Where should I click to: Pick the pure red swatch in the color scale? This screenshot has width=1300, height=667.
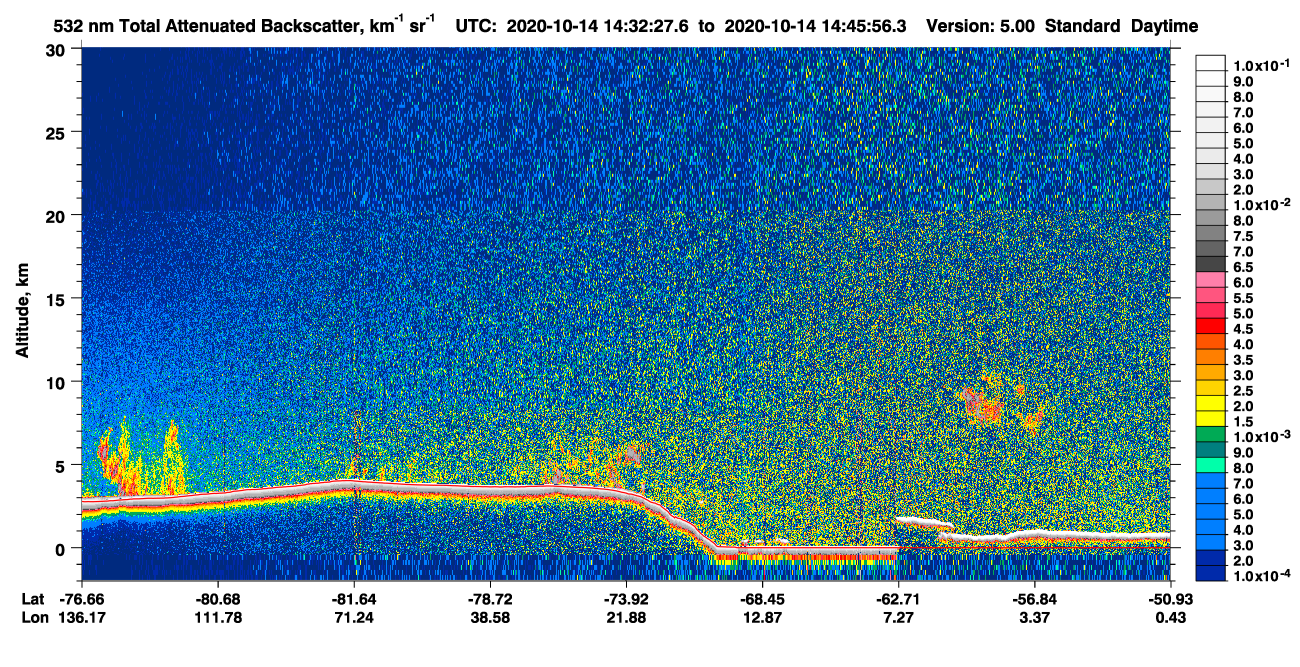tap(1210, 326)
